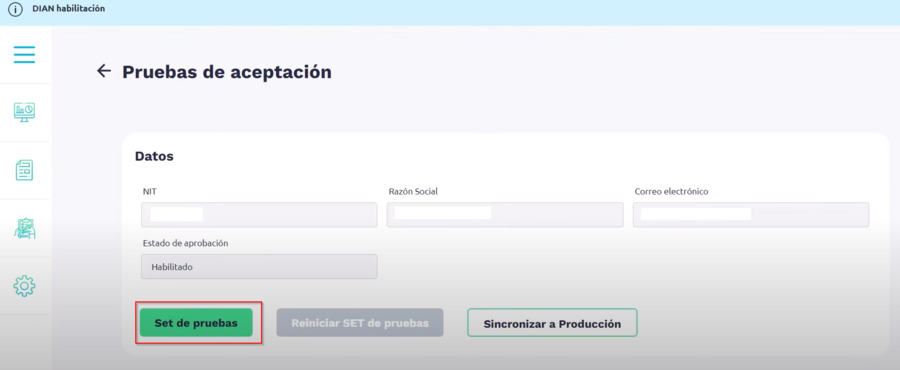Open the dashboard chart monitor icon
Screen dimensions: 900x370
pyautogui.click(x=25, y=112)
